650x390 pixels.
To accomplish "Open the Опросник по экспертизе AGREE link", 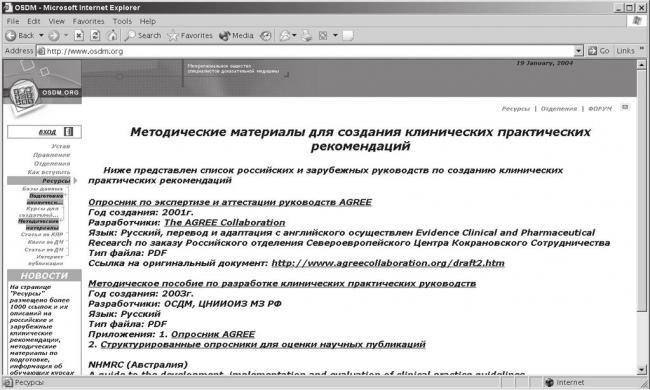I will tap(230, 202).
